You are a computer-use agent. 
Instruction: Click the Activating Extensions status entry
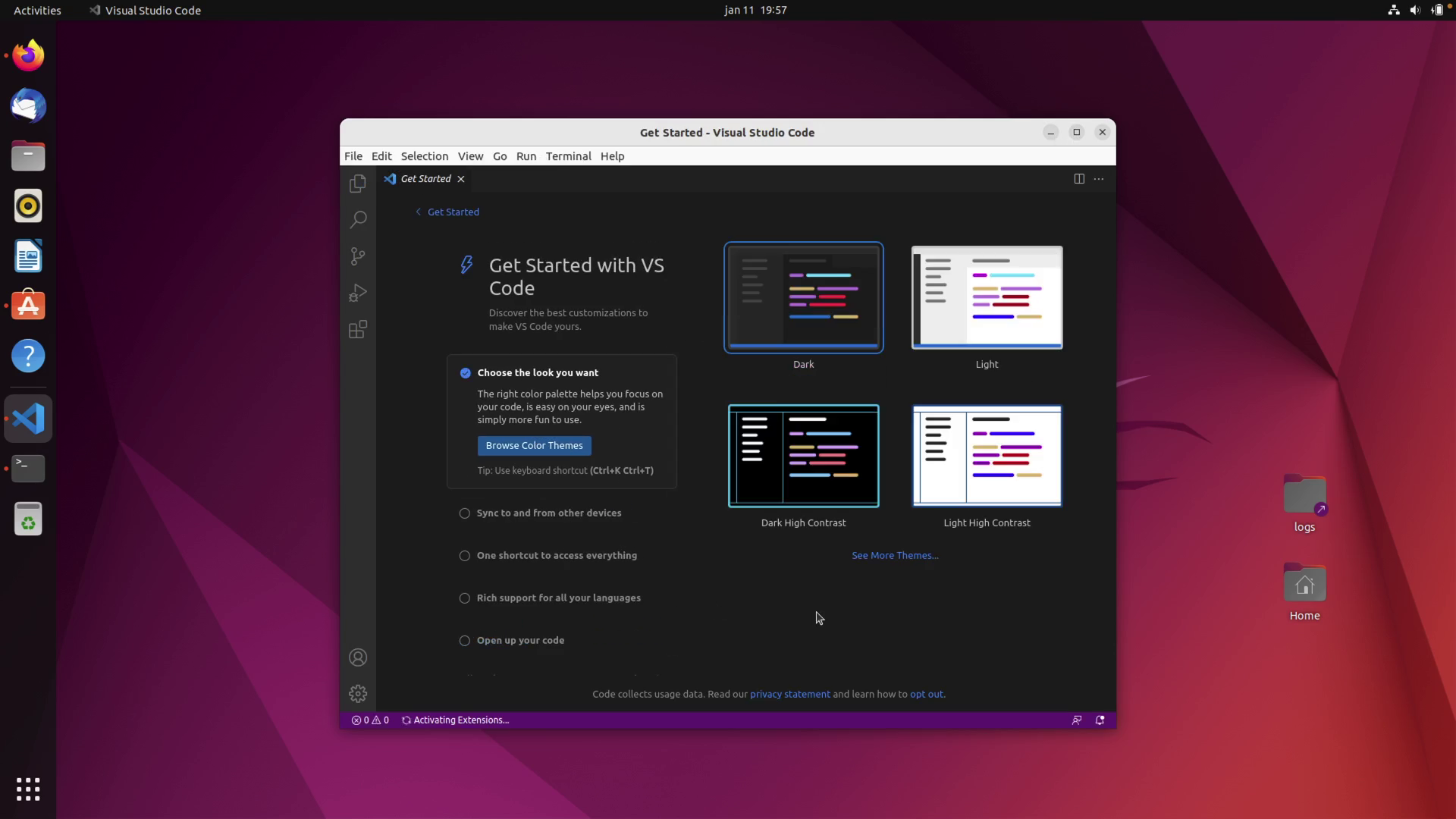click(x=456, y=720)
